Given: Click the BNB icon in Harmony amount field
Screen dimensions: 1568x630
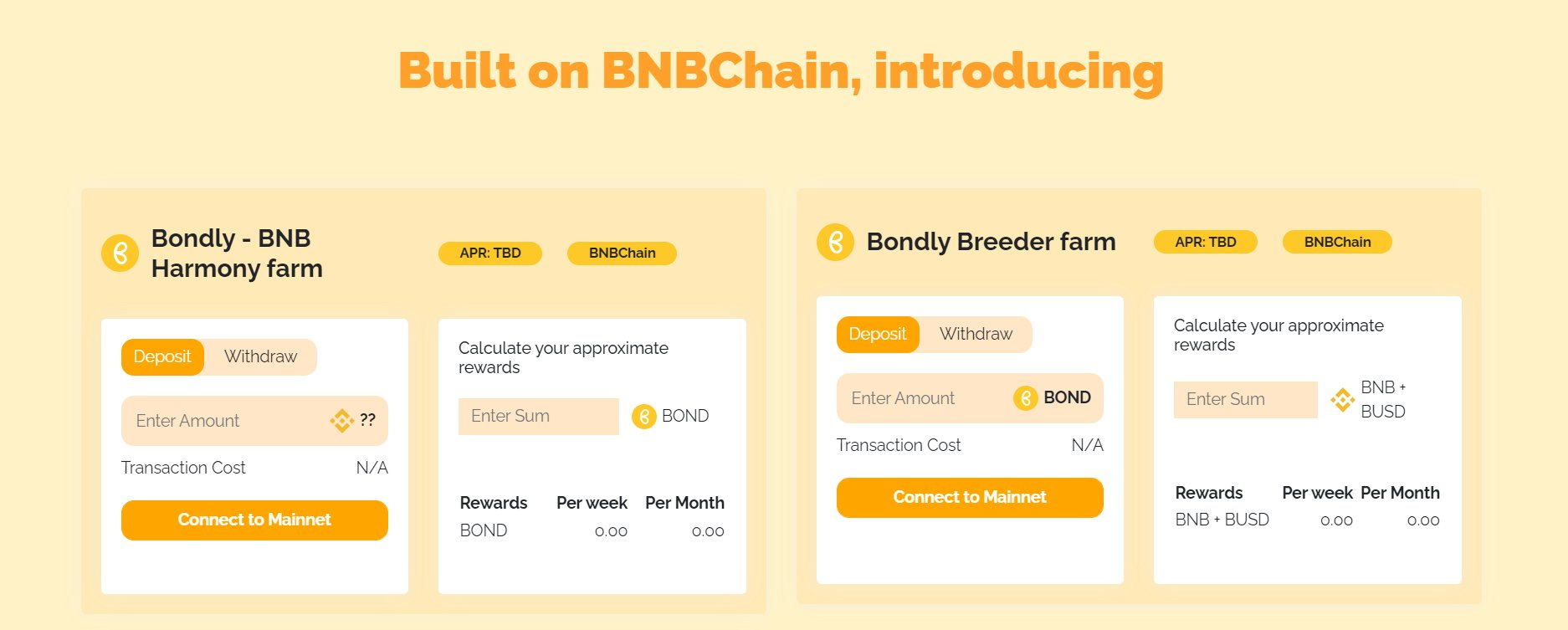Looking at the screenshot, I should click(x=341, y=420).
